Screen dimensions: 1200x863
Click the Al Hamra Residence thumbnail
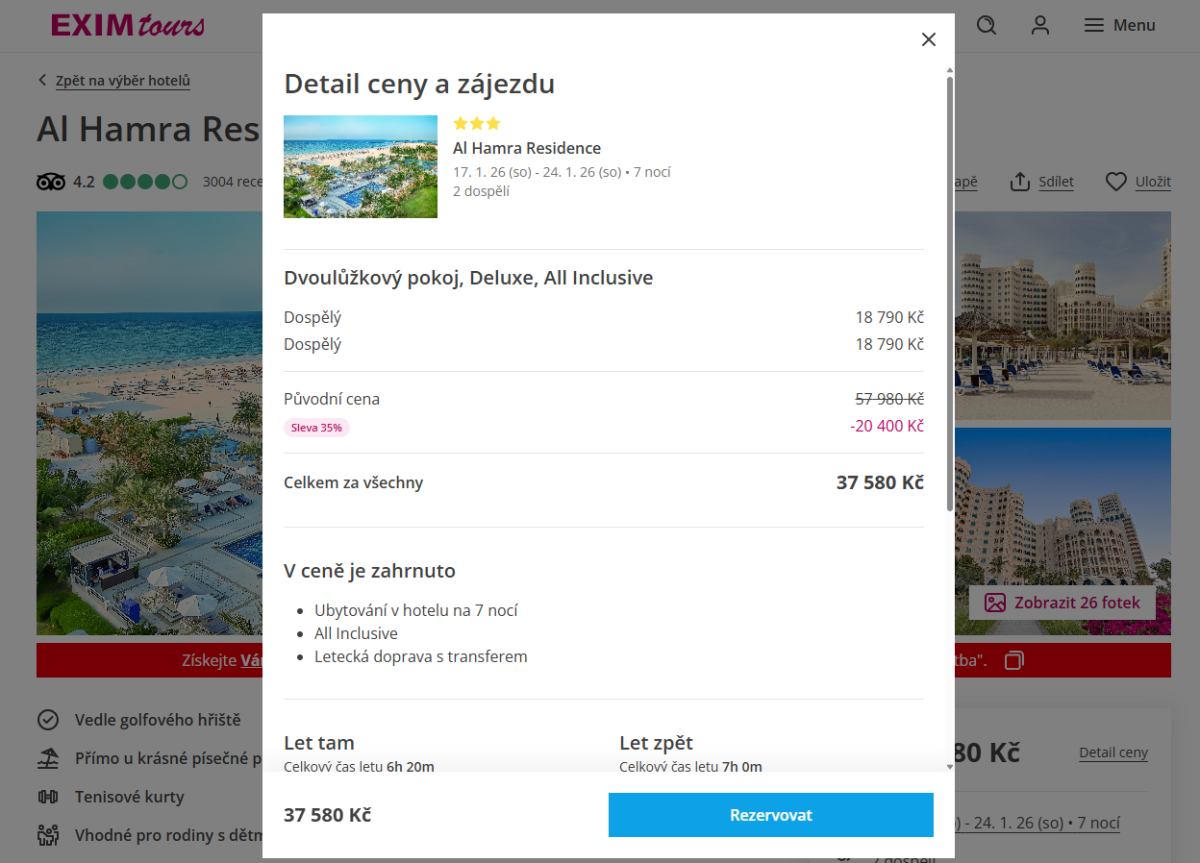tap(360, 166)
